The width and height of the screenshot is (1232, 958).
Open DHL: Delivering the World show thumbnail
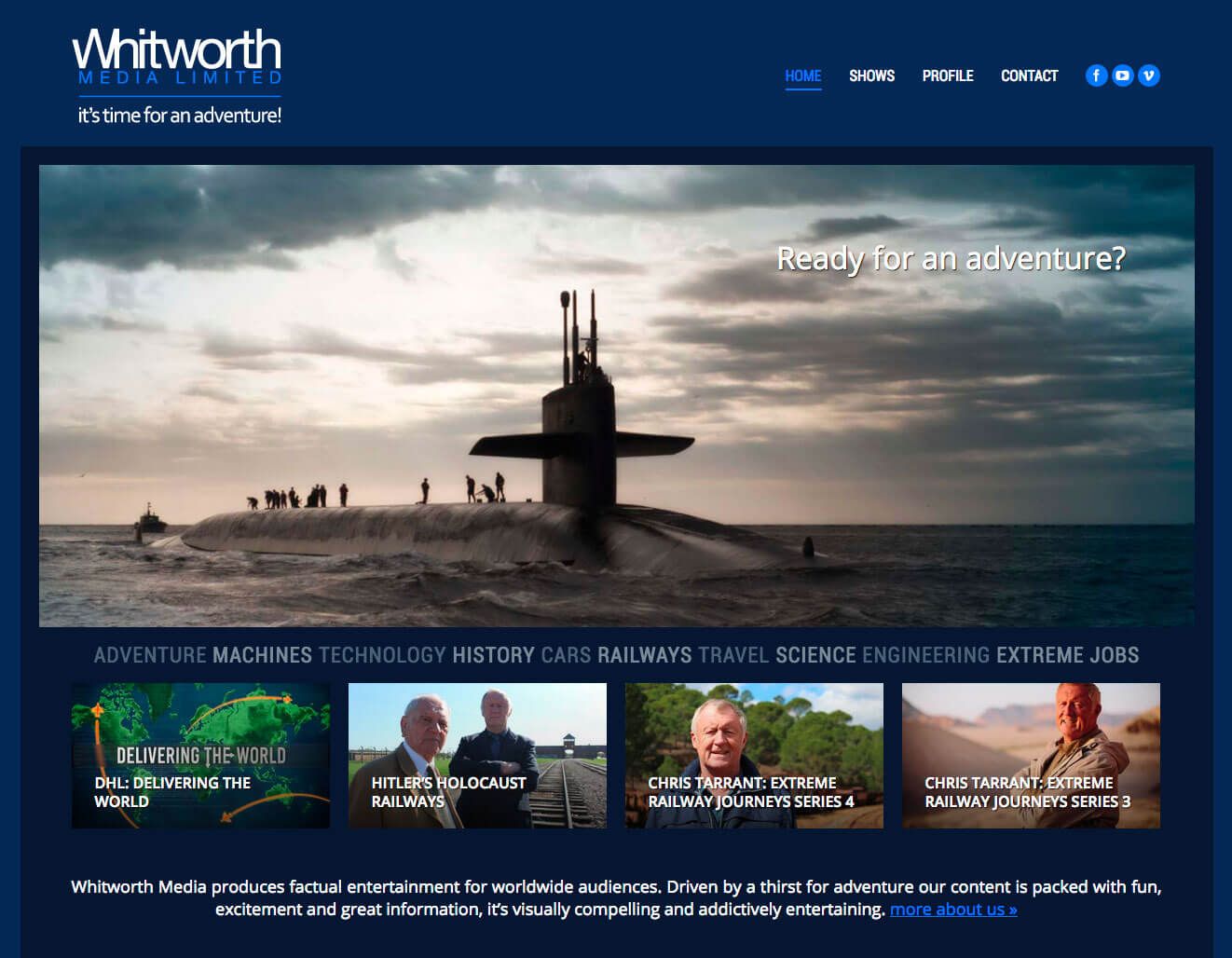point(200,756)
